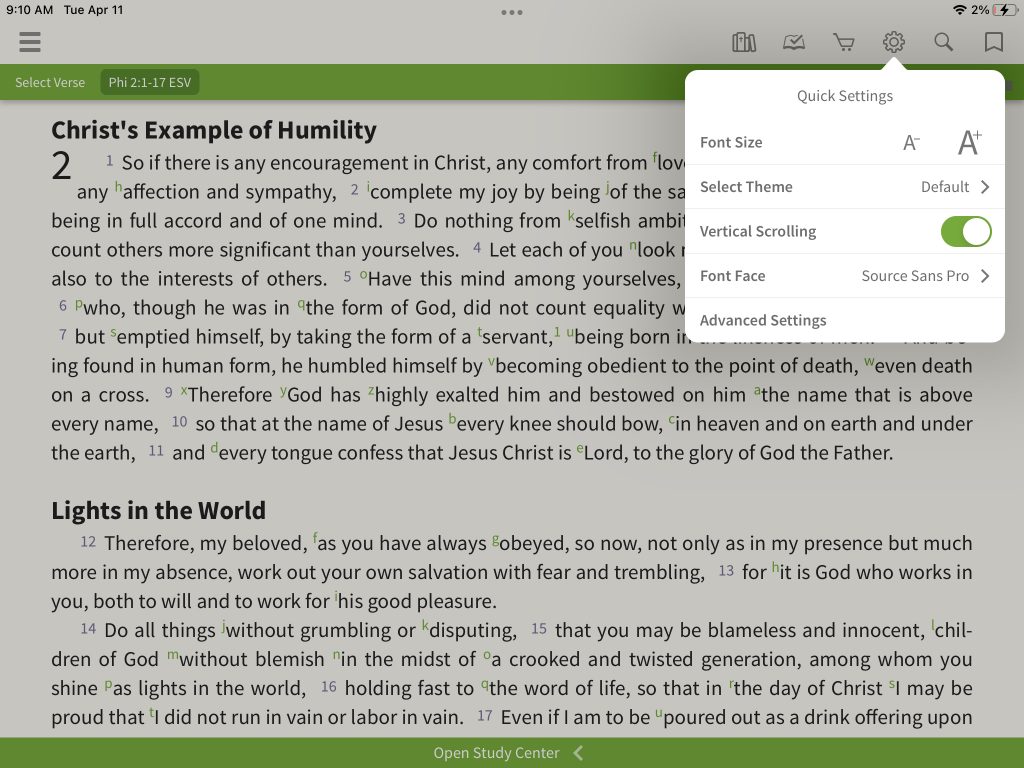The width and height of the screenshot is (1024, 768).
Task: Tap the Quick Settings title
Action: point(844,96)
